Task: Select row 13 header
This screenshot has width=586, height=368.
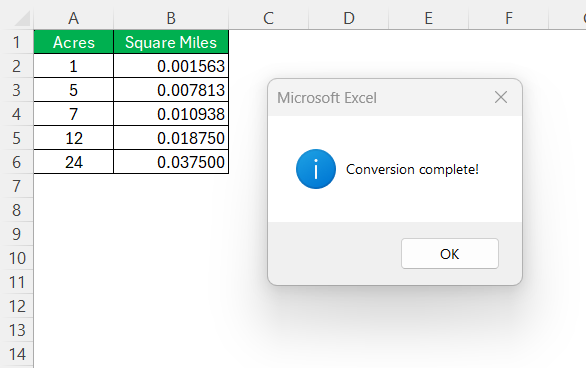Action: coord(16,330)
